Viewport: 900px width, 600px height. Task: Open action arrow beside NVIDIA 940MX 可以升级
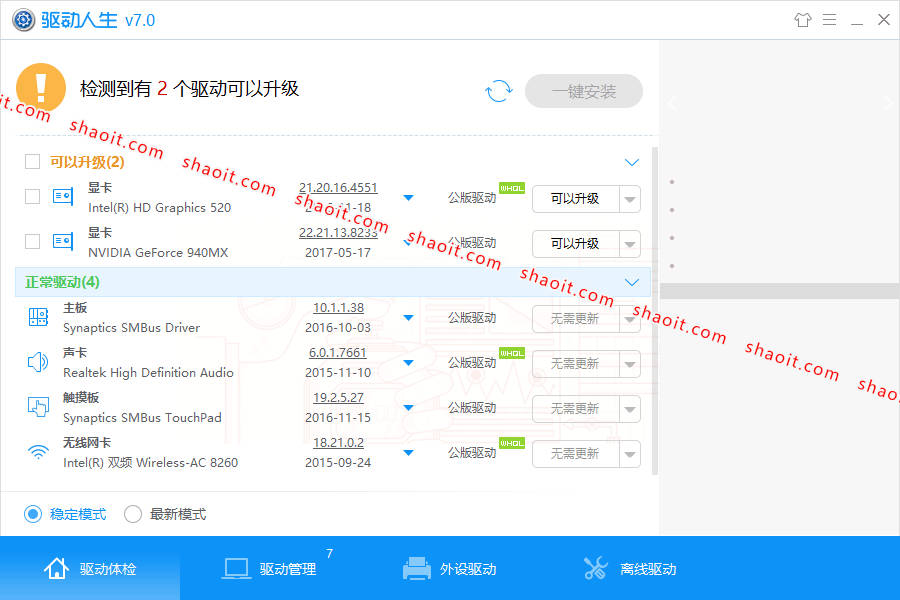click(630, 244)
